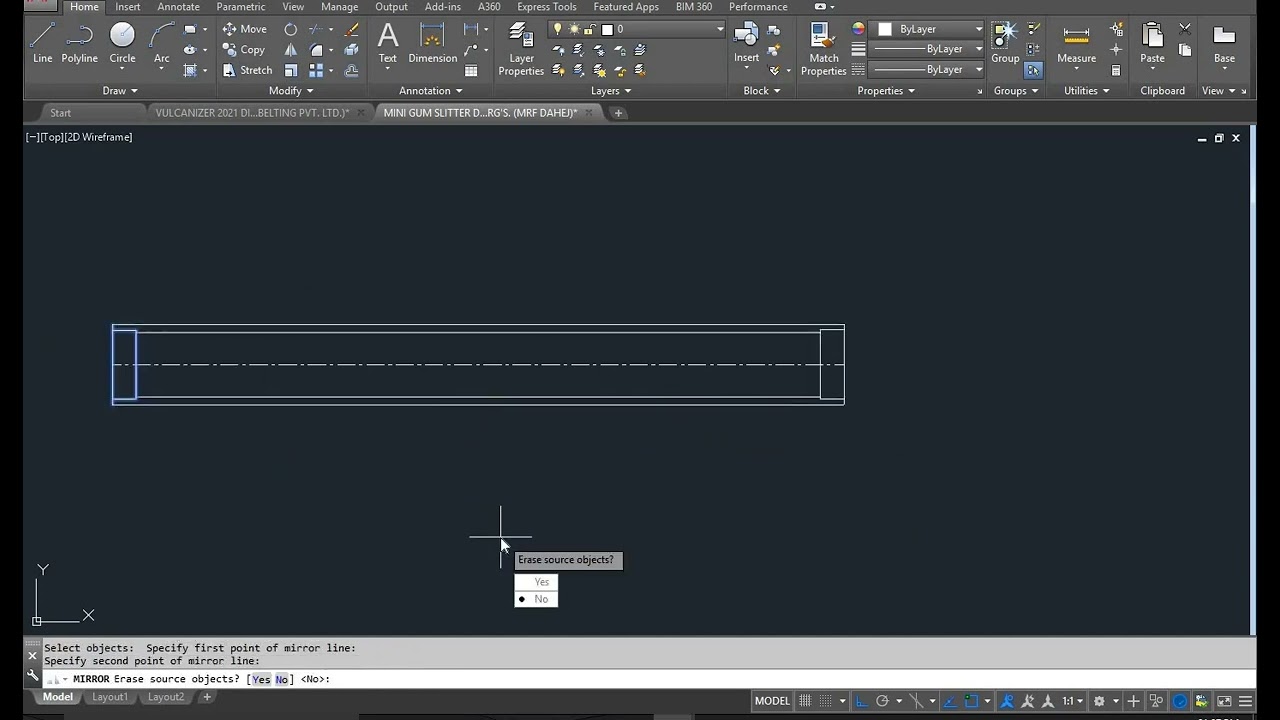Choose Yes in Erase source objects menu
The width and height of the screenshot is (1280, 720).
pos(536,582)
